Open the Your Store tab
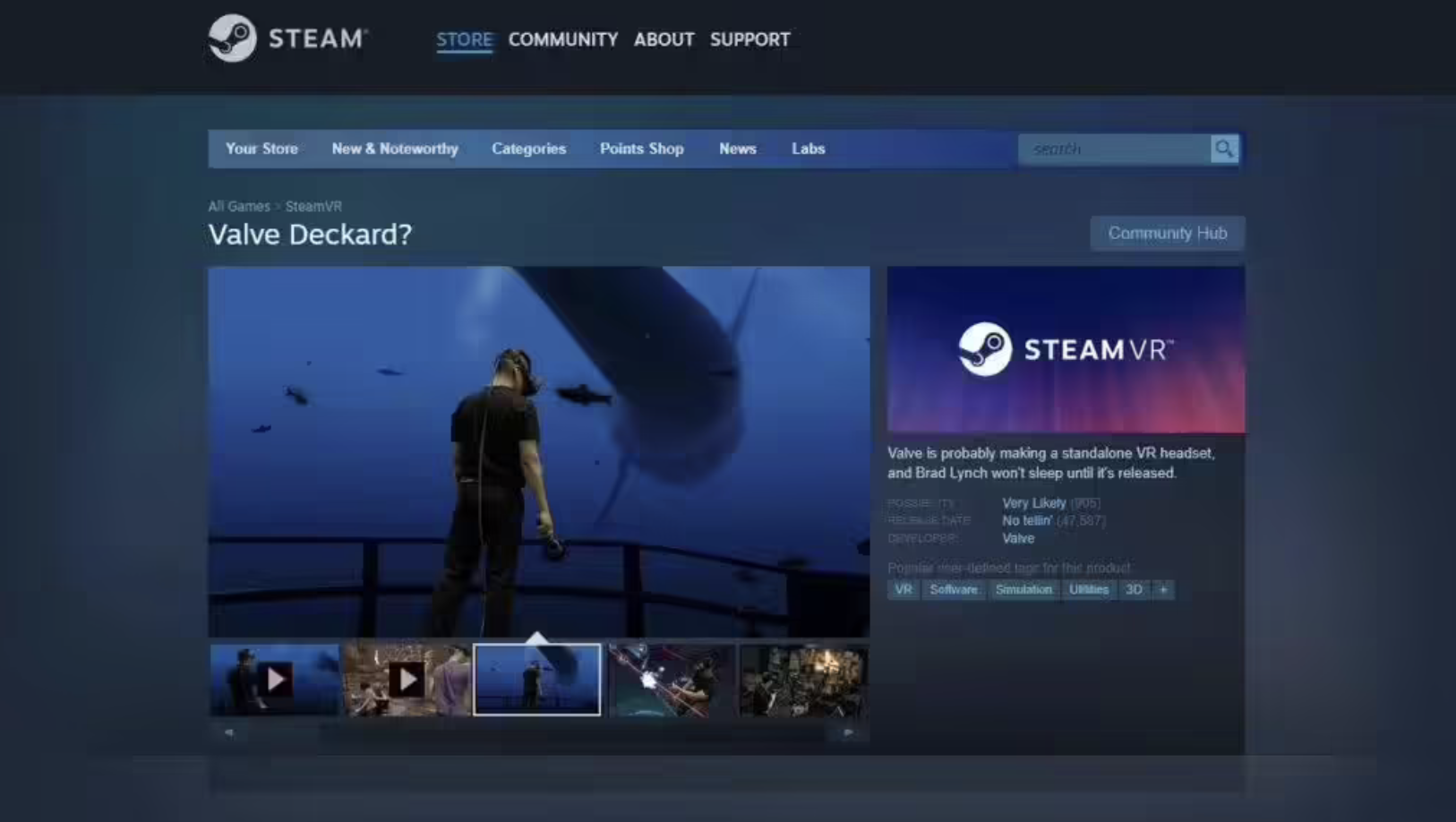Viewport: 1456px width, 822px height. (x=261, y=149)
